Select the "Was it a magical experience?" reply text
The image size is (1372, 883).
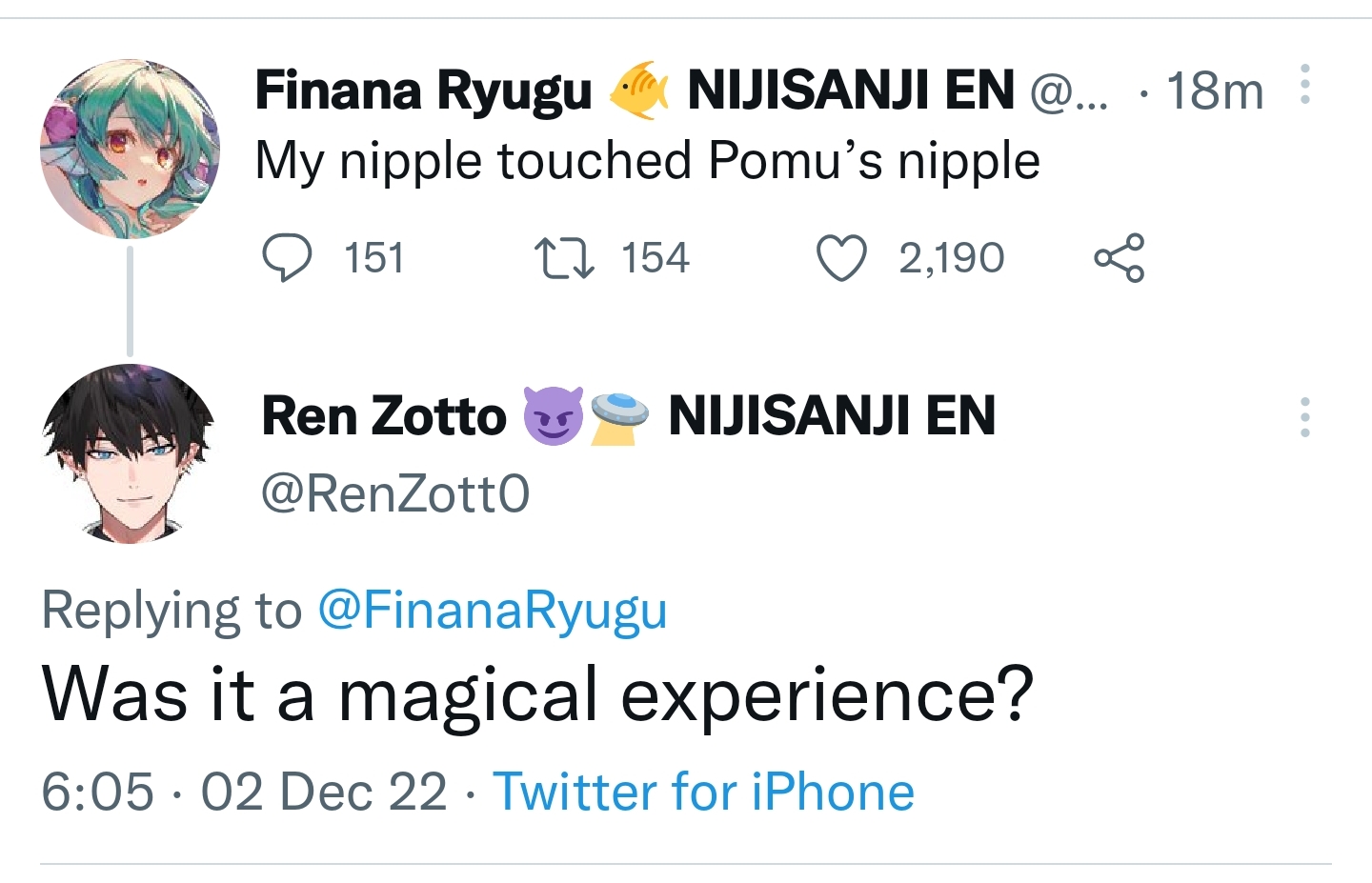point(537,694)
